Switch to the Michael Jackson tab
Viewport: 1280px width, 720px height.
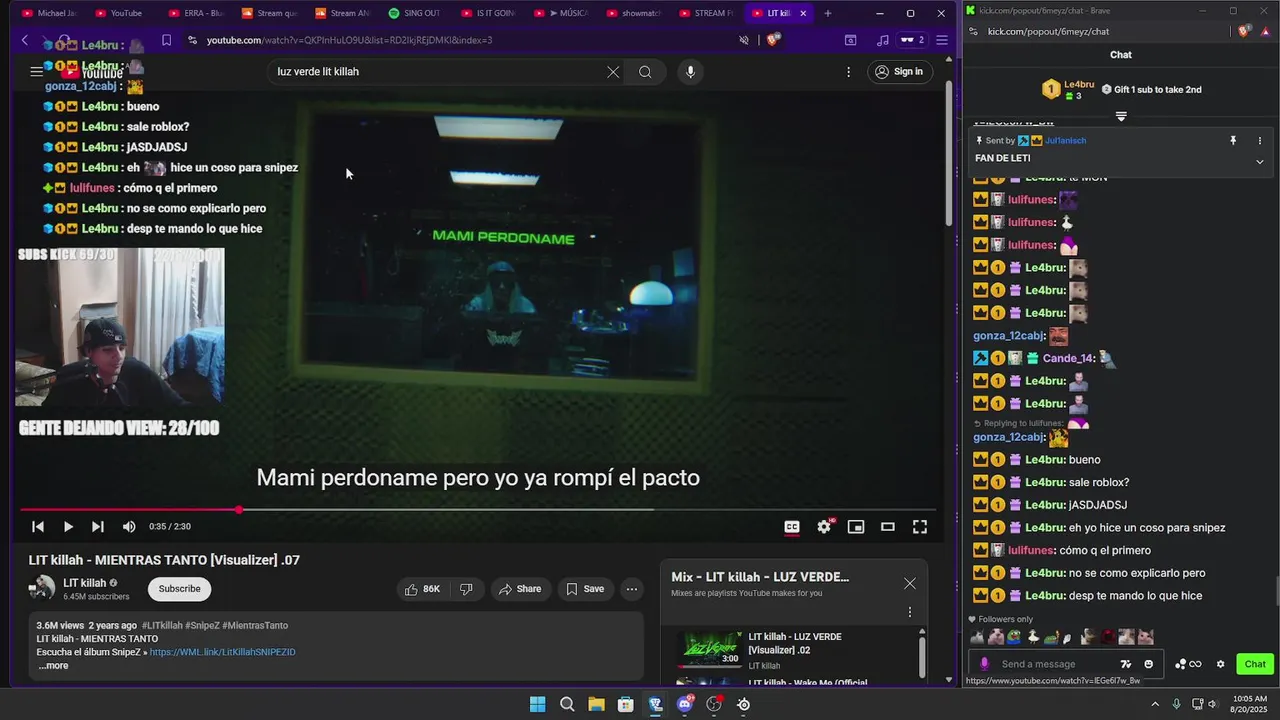point(50,13)
